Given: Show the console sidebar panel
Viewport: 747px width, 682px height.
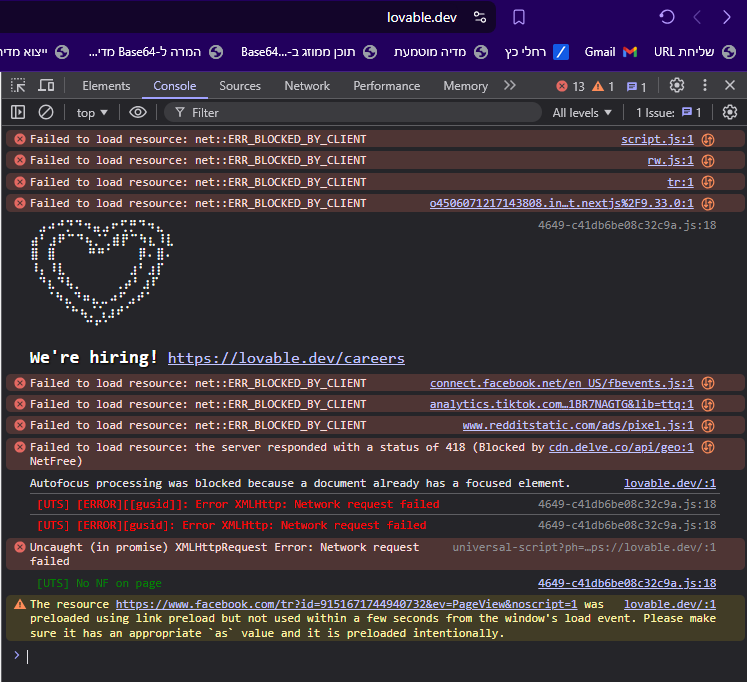Looking at the screenshot, I should 18,113.
